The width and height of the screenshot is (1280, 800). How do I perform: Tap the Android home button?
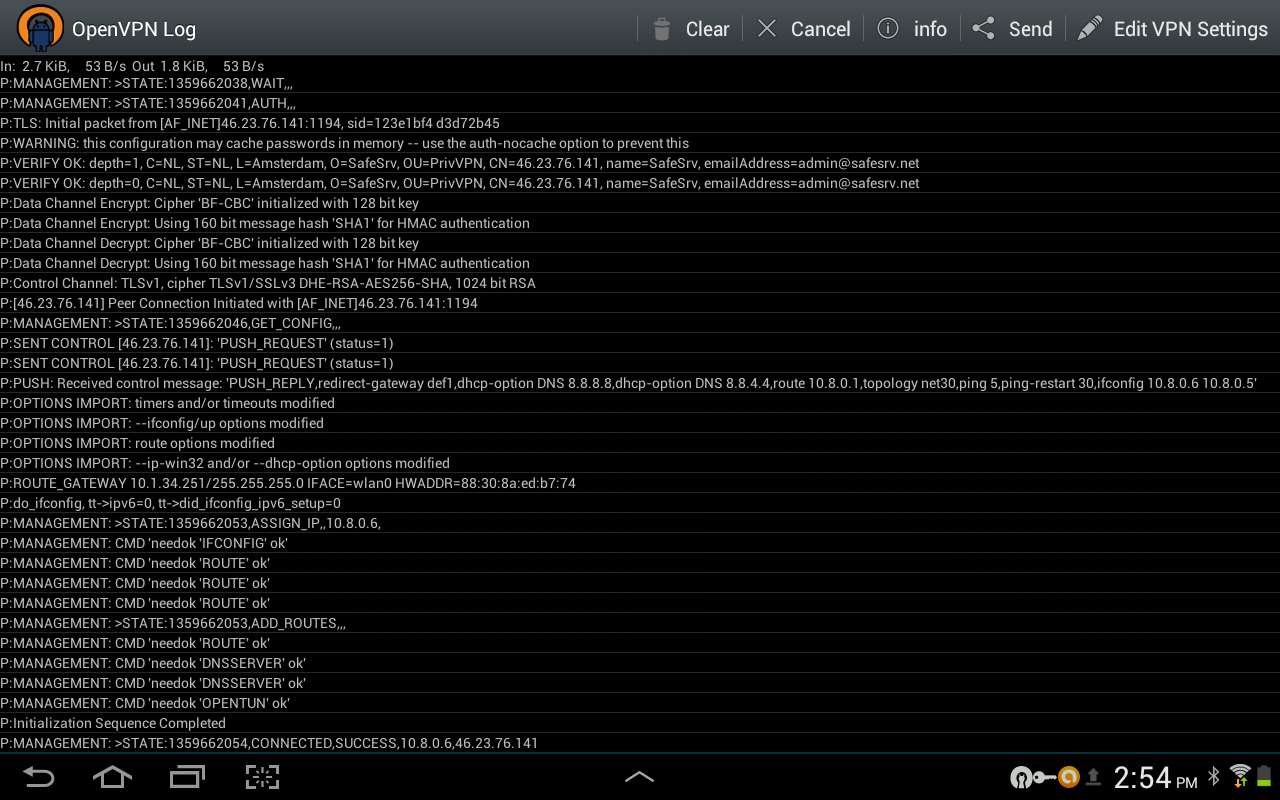(x=112, y=777)
